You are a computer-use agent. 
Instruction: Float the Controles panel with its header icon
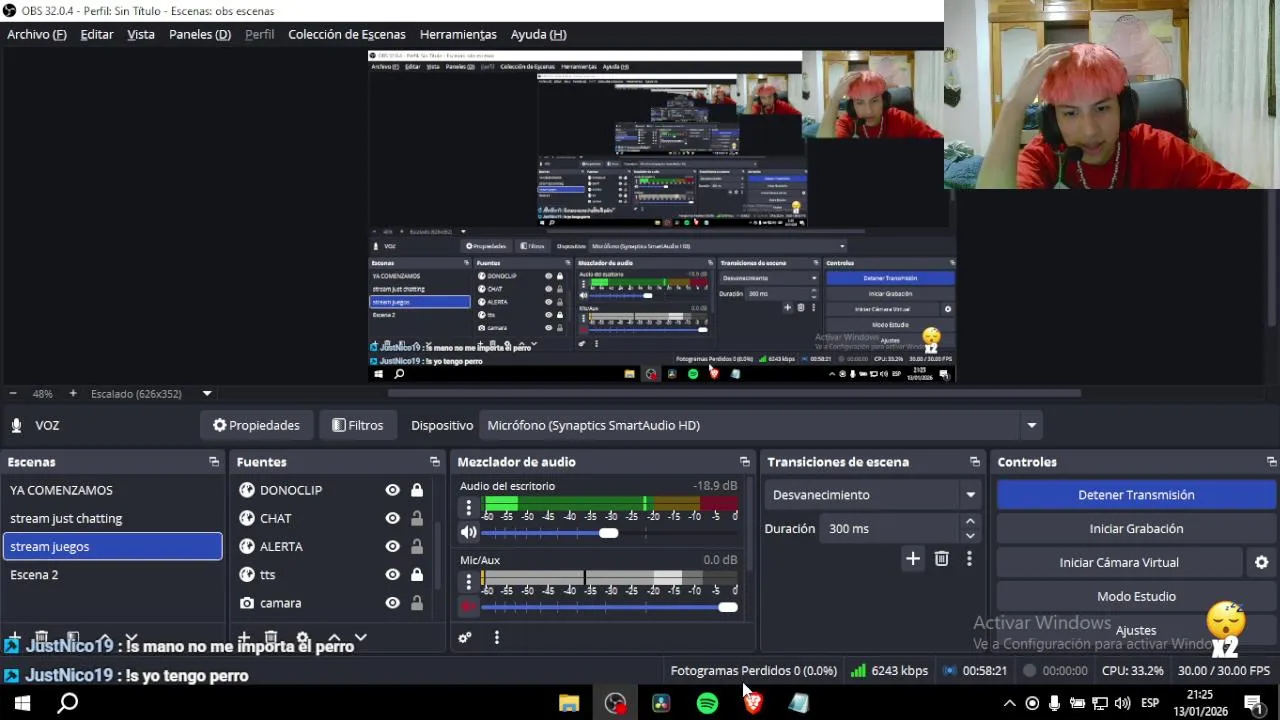pos(1271,462)
